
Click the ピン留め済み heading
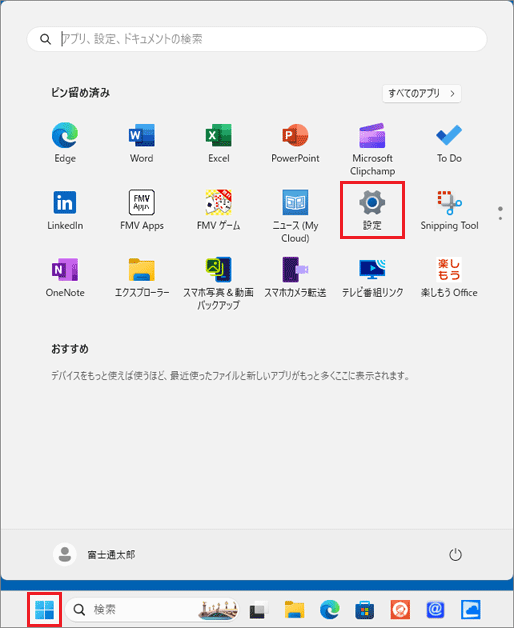pos(80,93)
